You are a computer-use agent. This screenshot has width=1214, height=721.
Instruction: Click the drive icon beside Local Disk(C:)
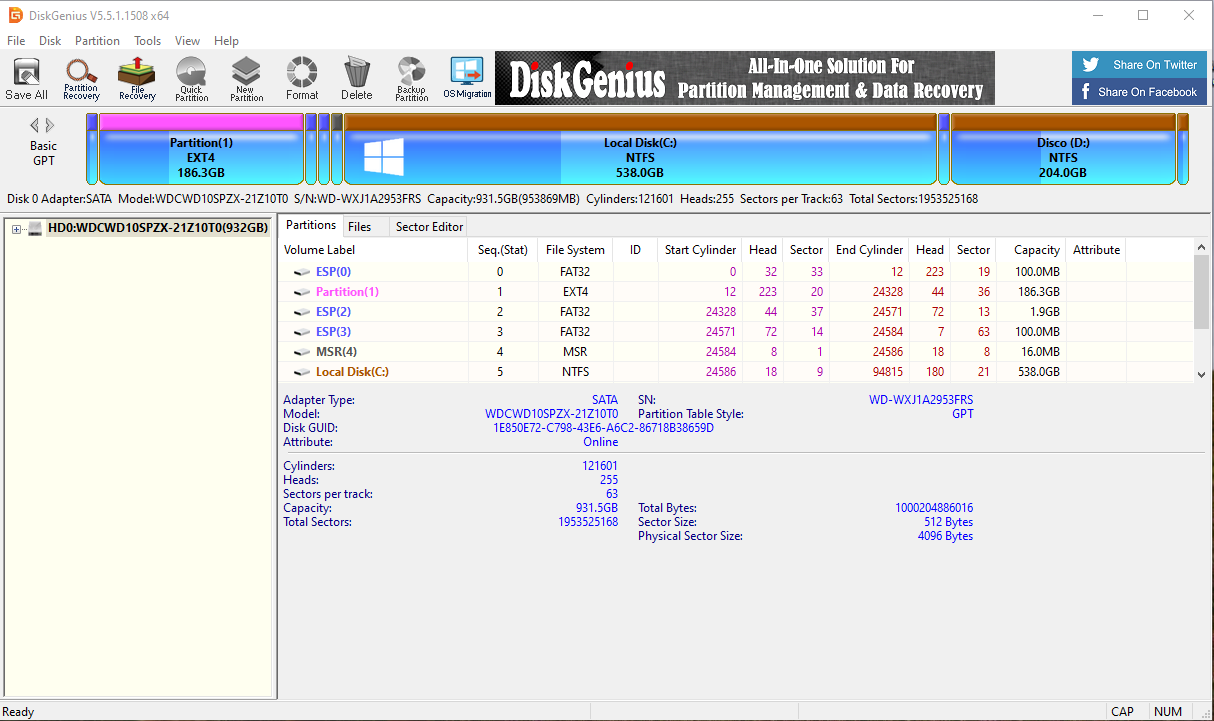pyautogui.click(x=302, y=372)
